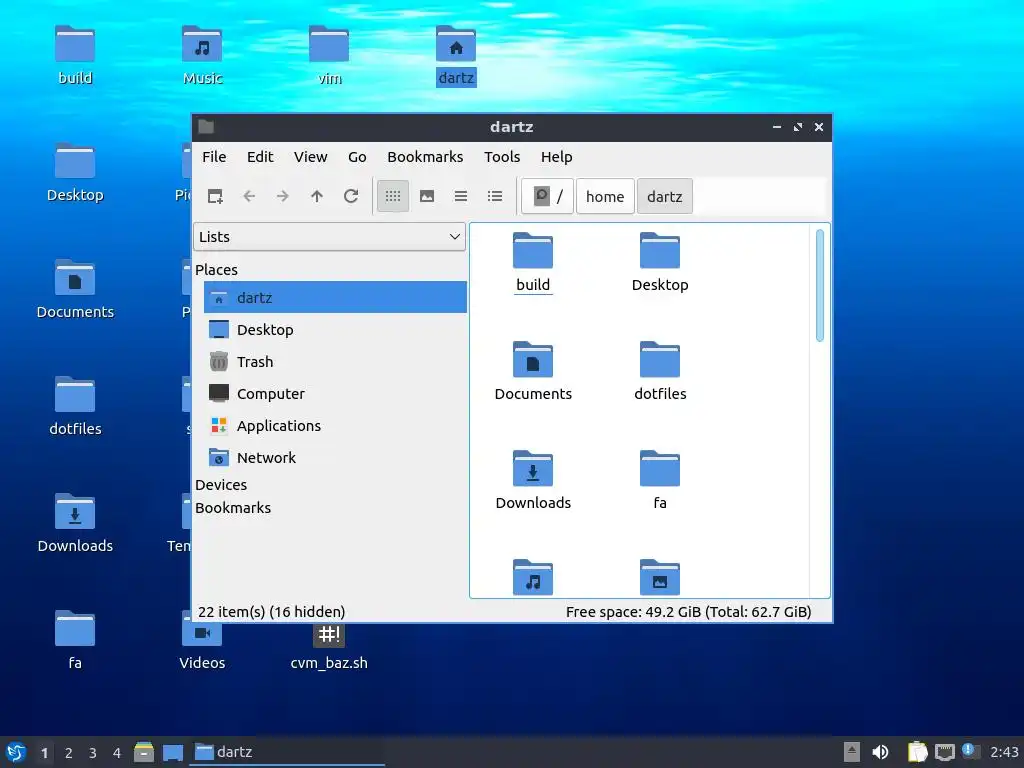Click the 'dartz' path button
The width and height of the screenshot is (1024, 768).
(x=664, y=196)
